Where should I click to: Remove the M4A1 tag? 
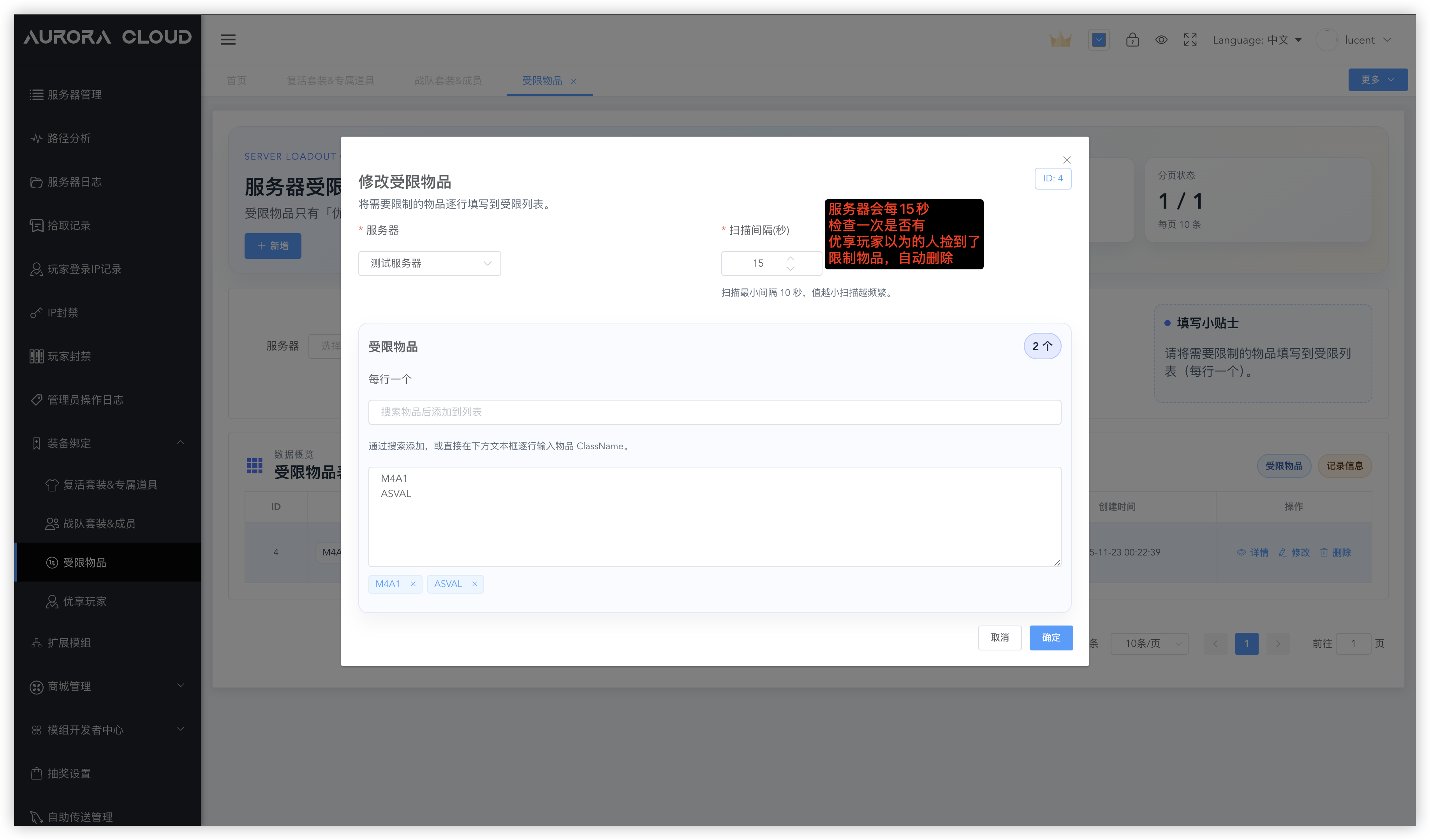[413, 584]
